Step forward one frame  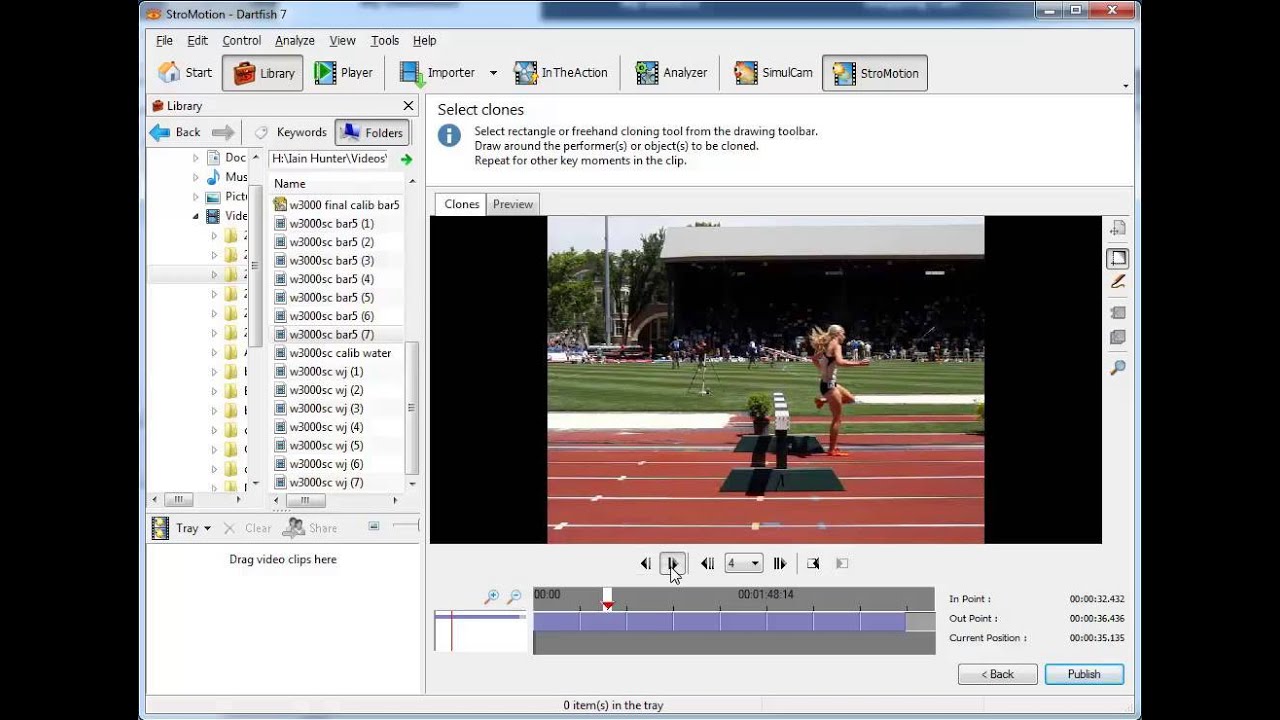click(673, 564)
